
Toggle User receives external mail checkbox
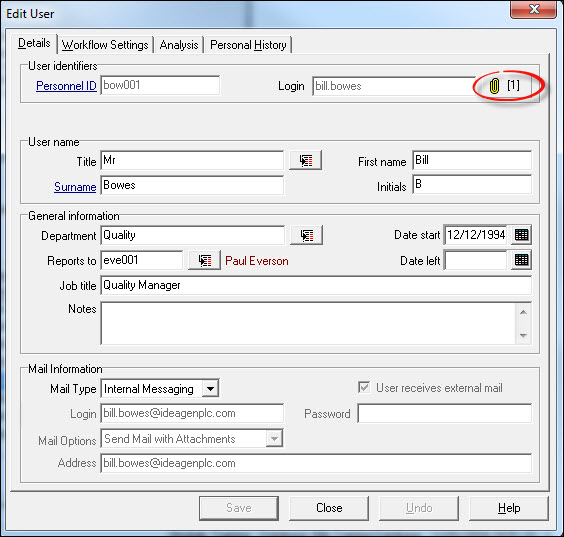[364, 387]
